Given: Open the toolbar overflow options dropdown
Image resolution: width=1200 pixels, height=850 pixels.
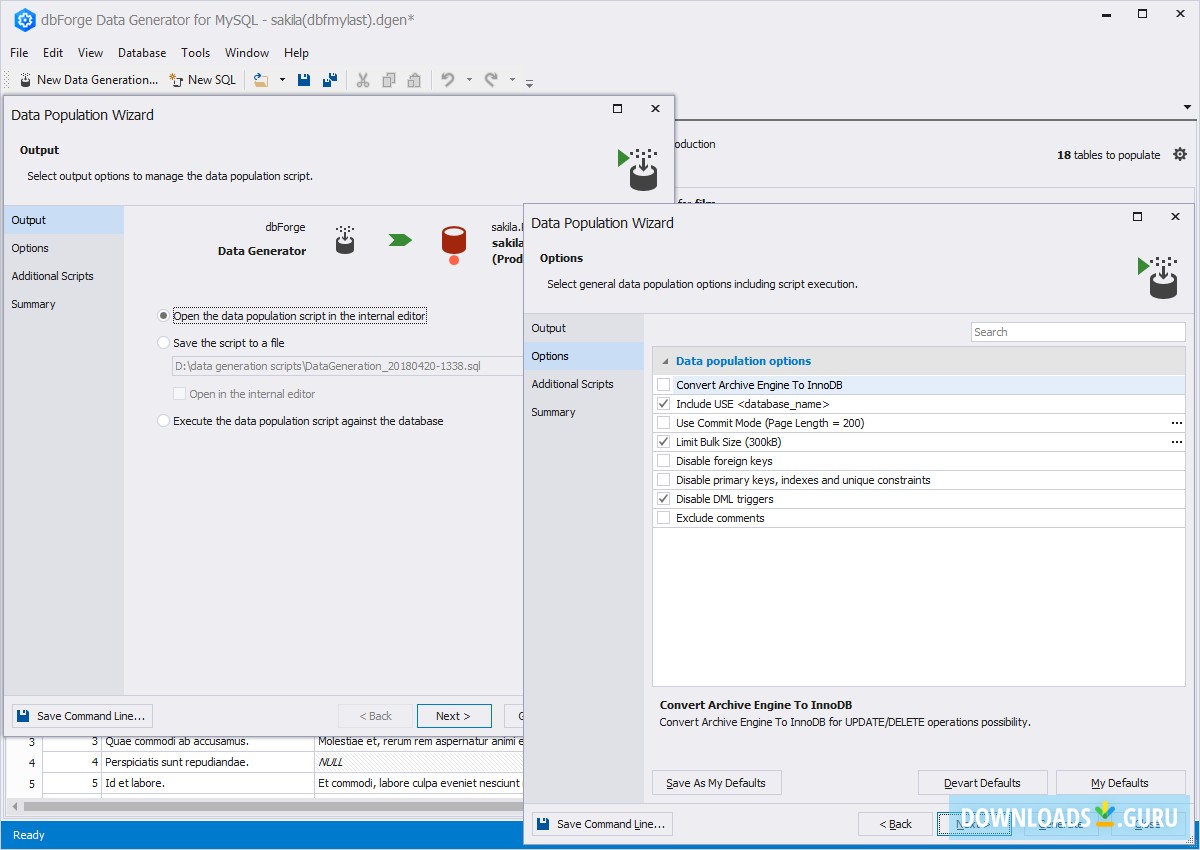Looking at the screenshot, I should pyautogui.click(x=530, y=82).
